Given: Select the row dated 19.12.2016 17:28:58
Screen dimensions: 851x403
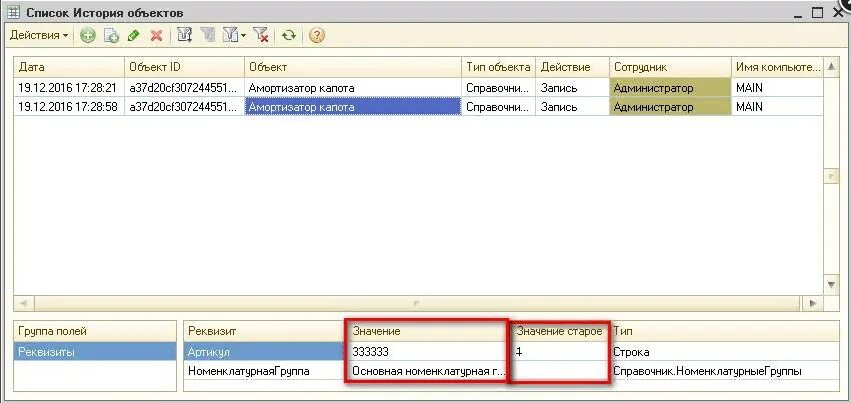Looking at the screenshot, I should (x=418, y=107).
